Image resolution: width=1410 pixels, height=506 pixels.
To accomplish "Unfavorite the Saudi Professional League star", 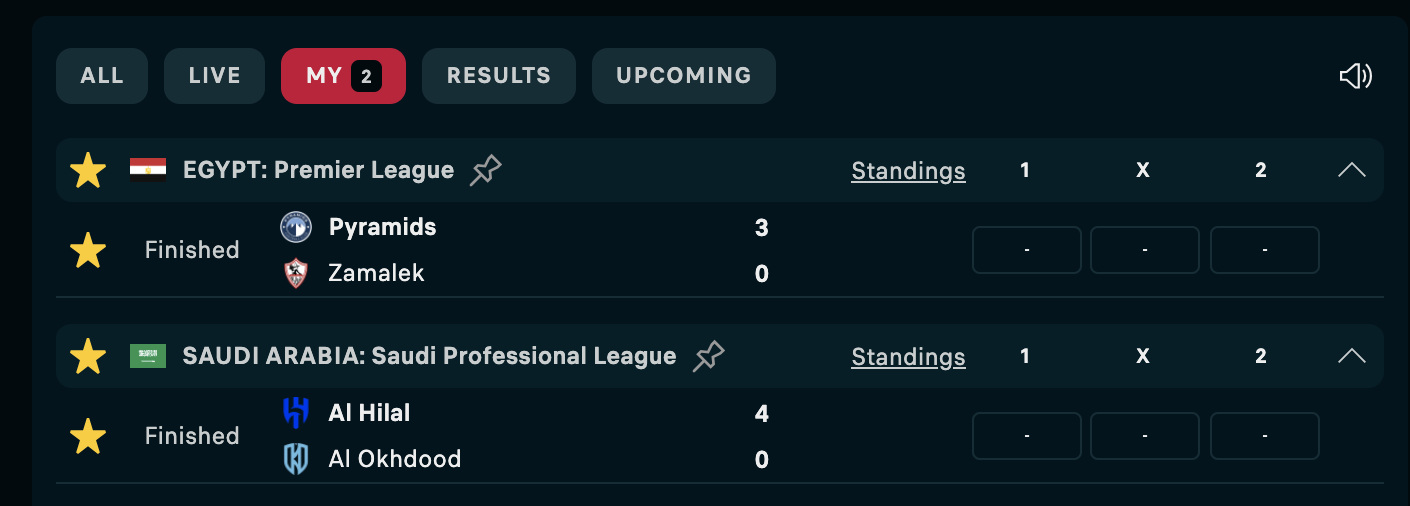I will point(88,356).
